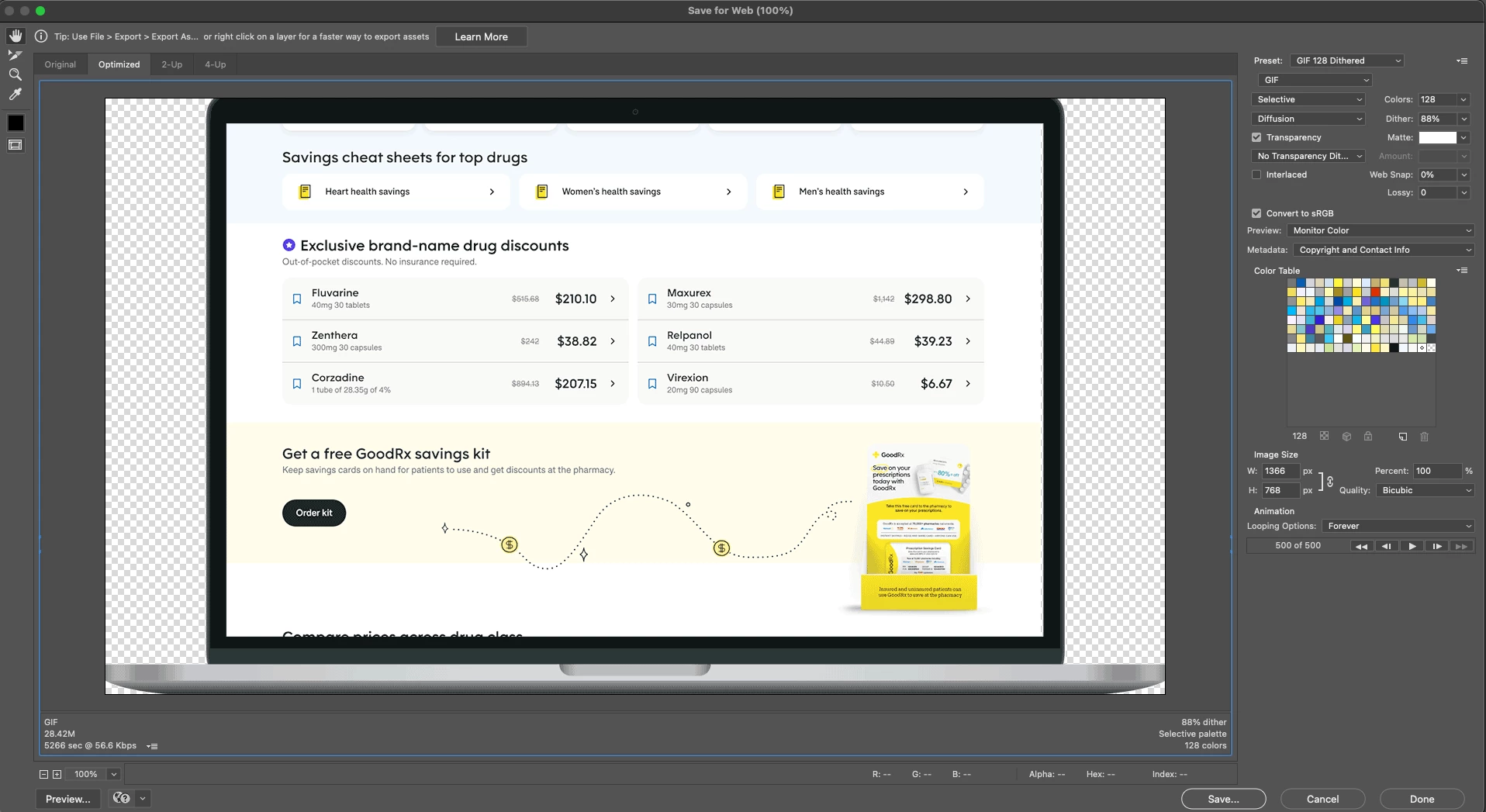Select the transparent checkered swatch in Color Table
1486x812 pixels.
pos(1431,347)
